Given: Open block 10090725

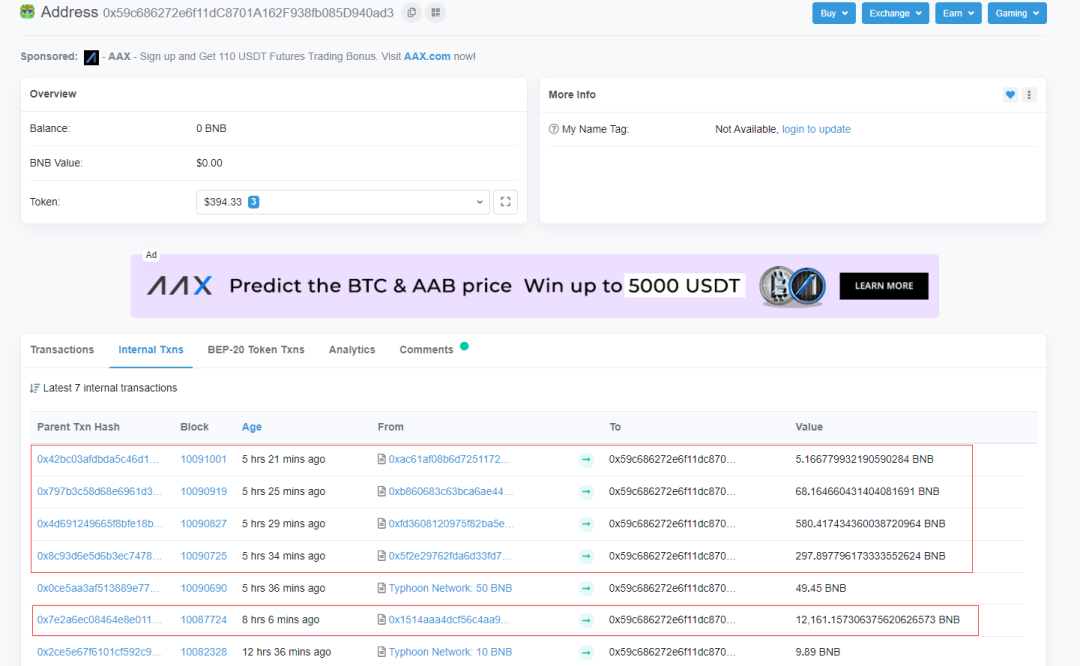Looking at the screenshot, I should [203, 555].
